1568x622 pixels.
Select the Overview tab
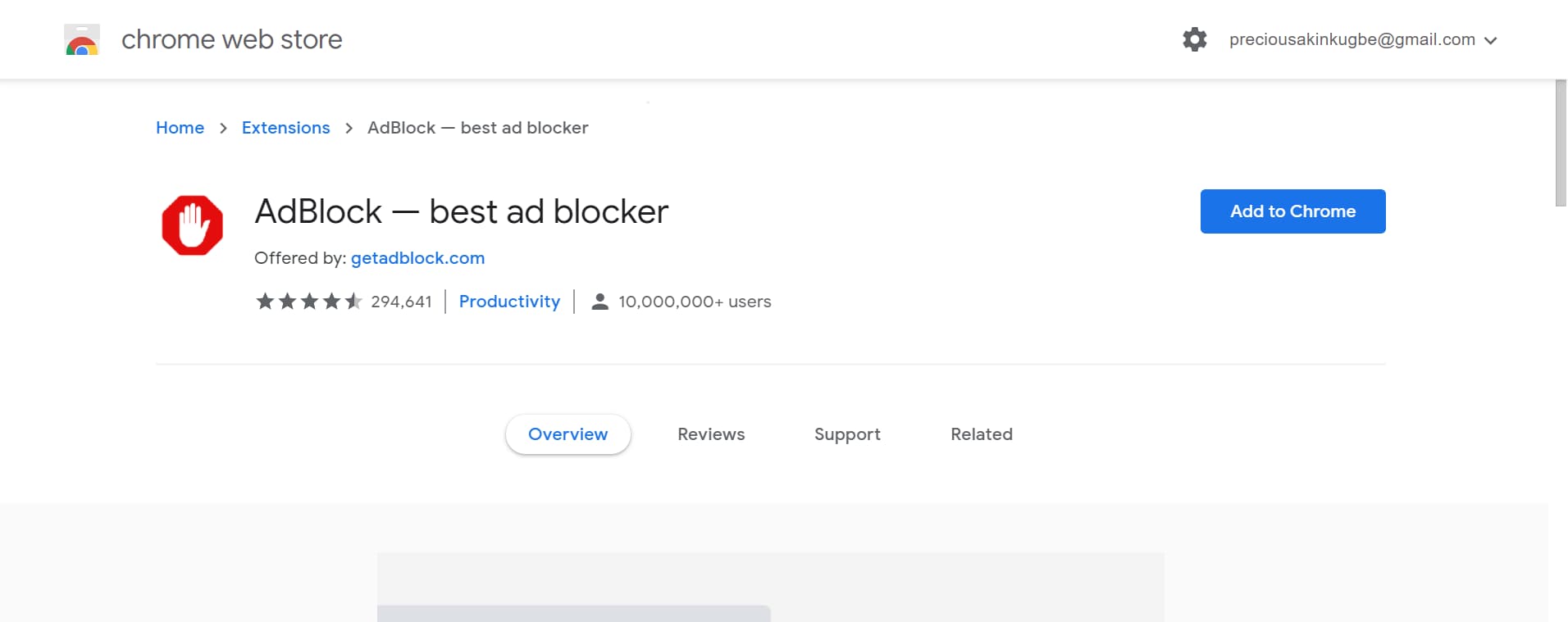click(x=567, y=434)
